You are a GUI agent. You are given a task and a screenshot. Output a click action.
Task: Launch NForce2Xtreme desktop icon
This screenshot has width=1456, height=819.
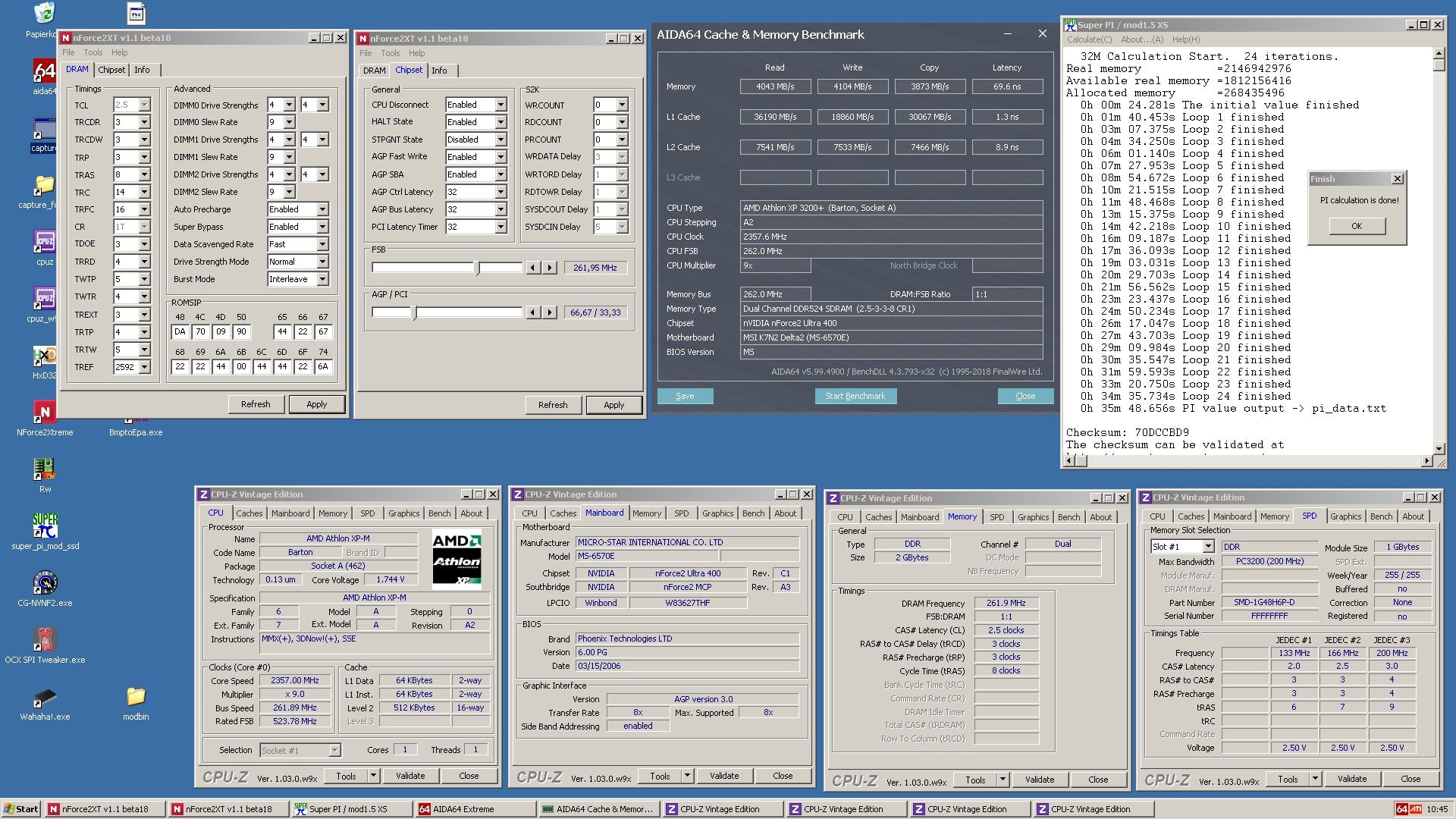pyautogui.click(x=45, y=419)
